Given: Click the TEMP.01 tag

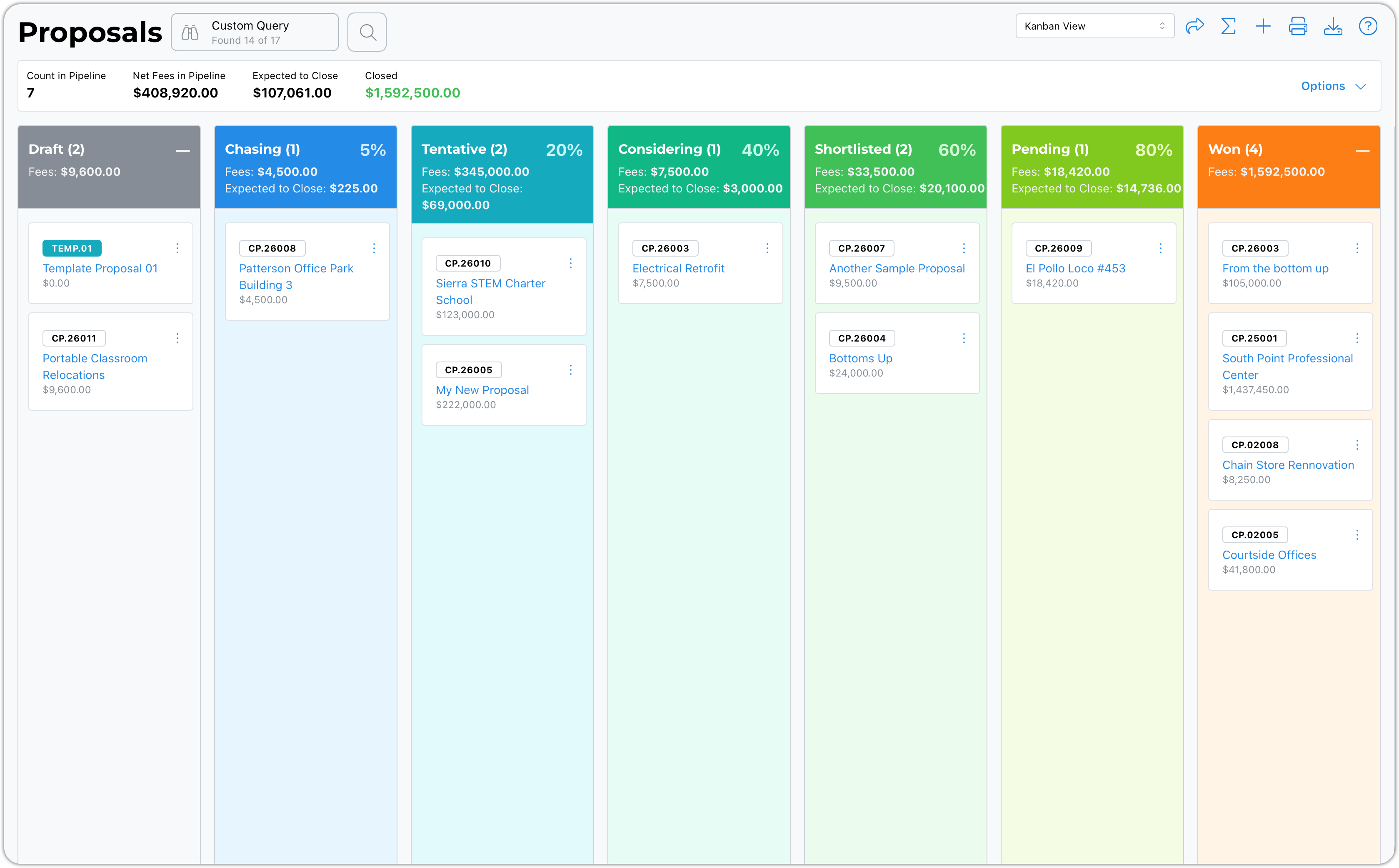Looking at the screenshot, I should point(72,248).
